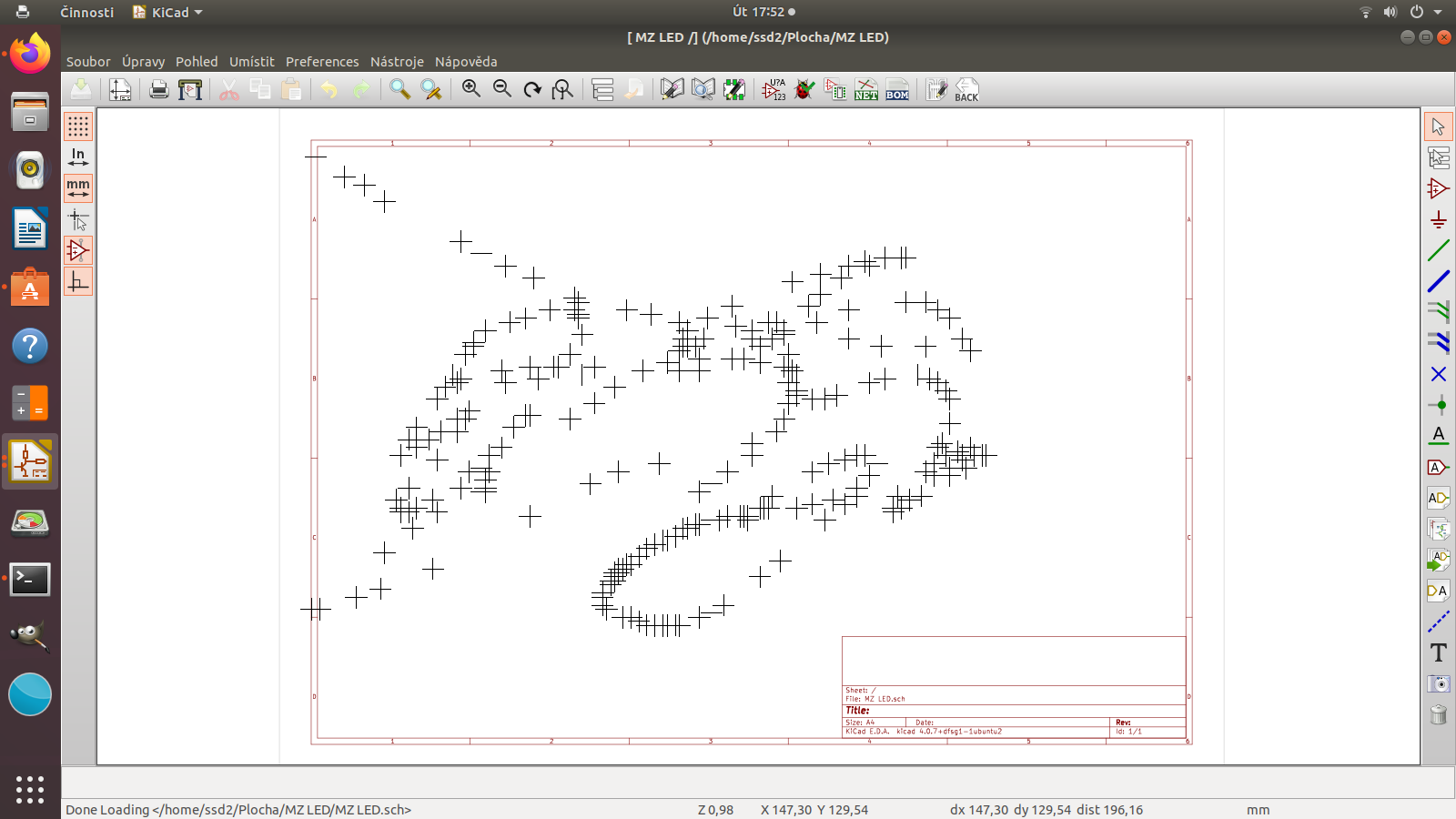Select the Delete Item trash tool

(1439, 714)
